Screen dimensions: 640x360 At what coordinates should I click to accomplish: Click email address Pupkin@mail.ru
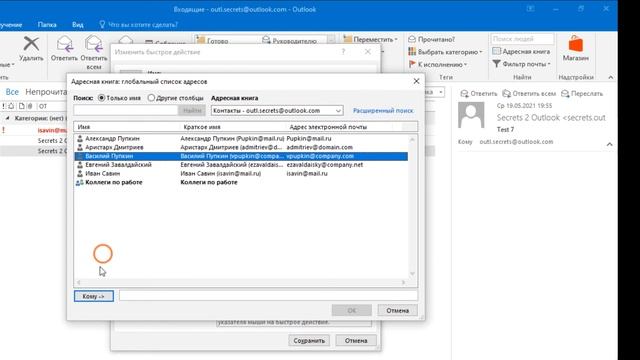click(309, 138)
